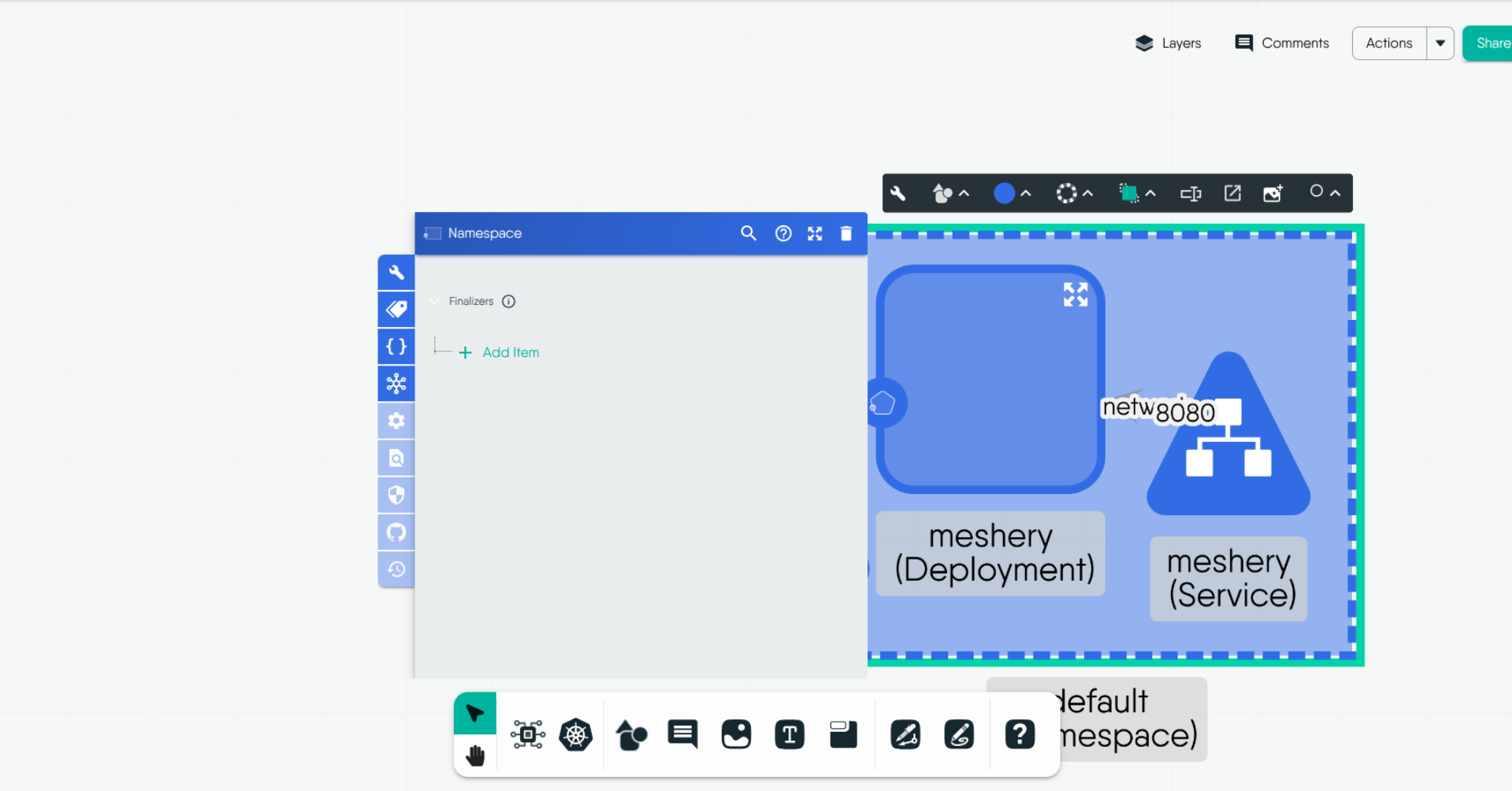Viewport: 1512px width, 791px height.
Task: Click the trash icon in Namespace header
Action: tap(846, 233)
